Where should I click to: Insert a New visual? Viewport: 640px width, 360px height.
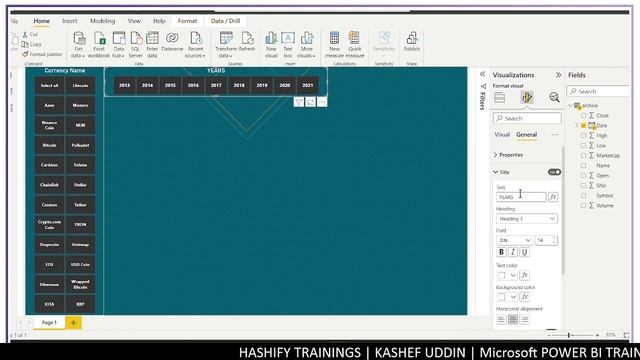point(271,44)
